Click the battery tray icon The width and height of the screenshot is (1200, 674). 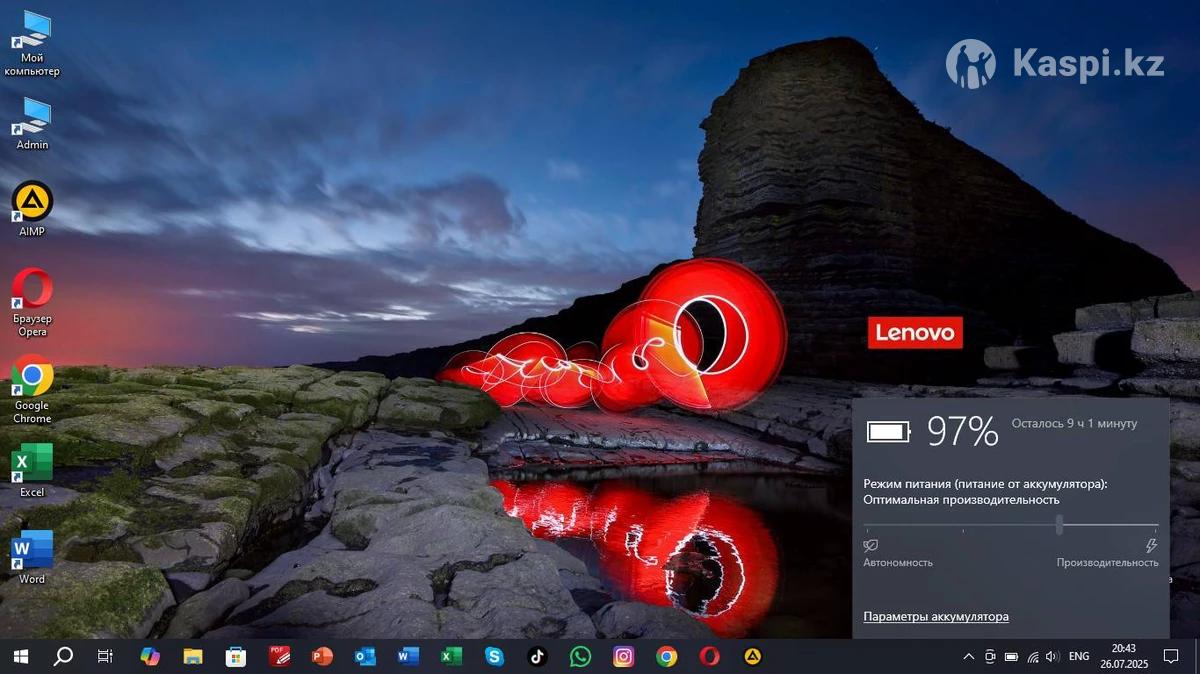1011,657
